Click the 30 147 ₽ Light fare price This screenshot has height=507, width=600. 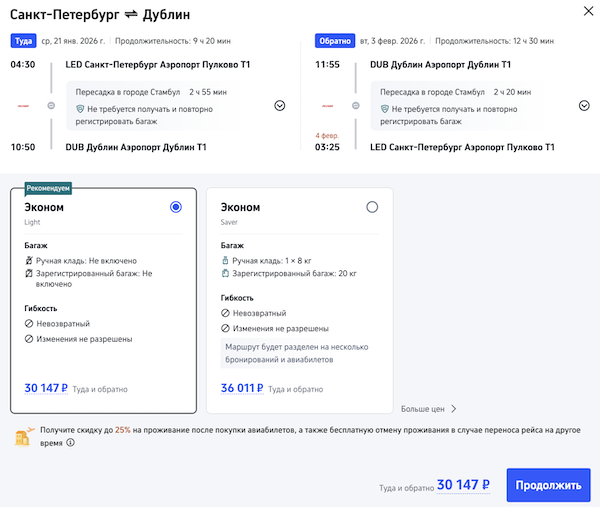[45, 388]
